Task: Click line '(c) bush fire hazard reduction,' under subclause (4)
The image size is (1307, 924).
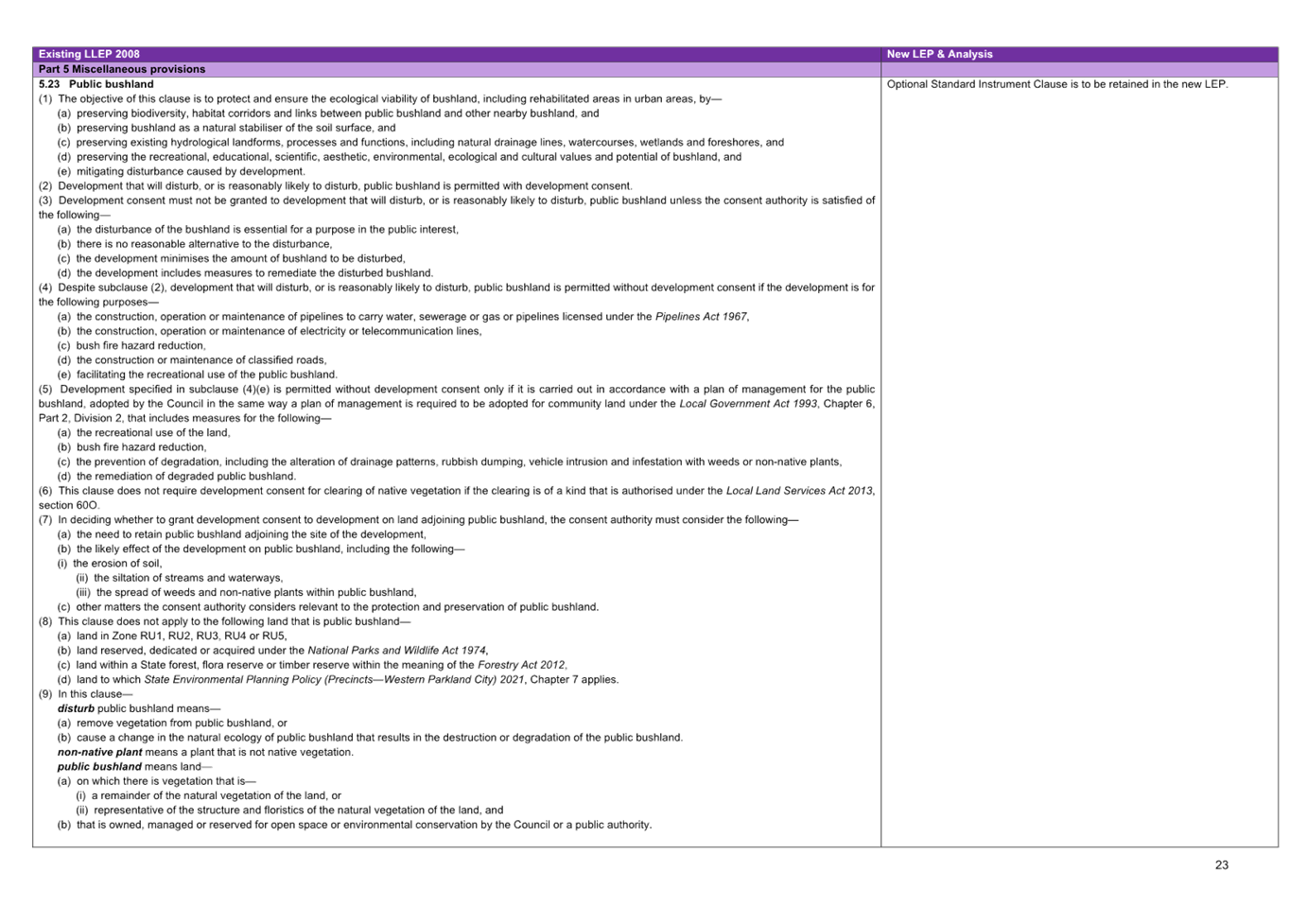Action: [131, 346]
